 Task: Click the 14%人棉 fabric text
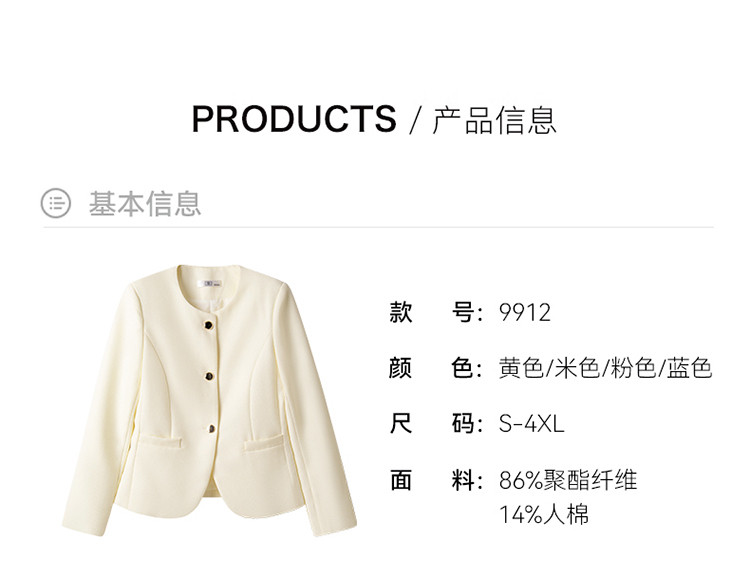click(x=544, y=515)
